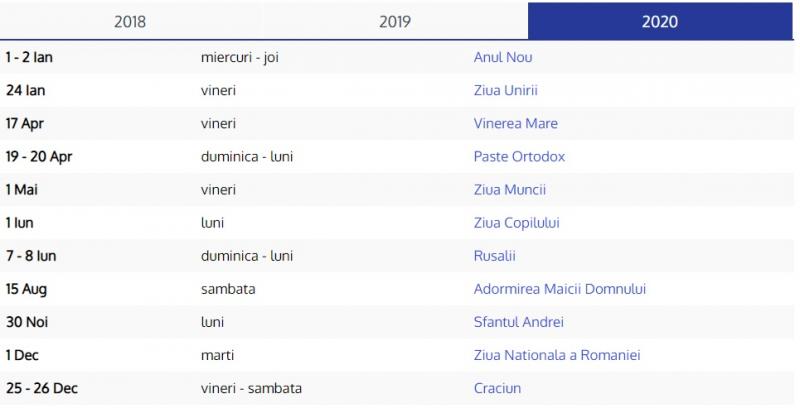Click the Rusalii link
This screenshot has width=800, height=408.
(x=495, y=256)
